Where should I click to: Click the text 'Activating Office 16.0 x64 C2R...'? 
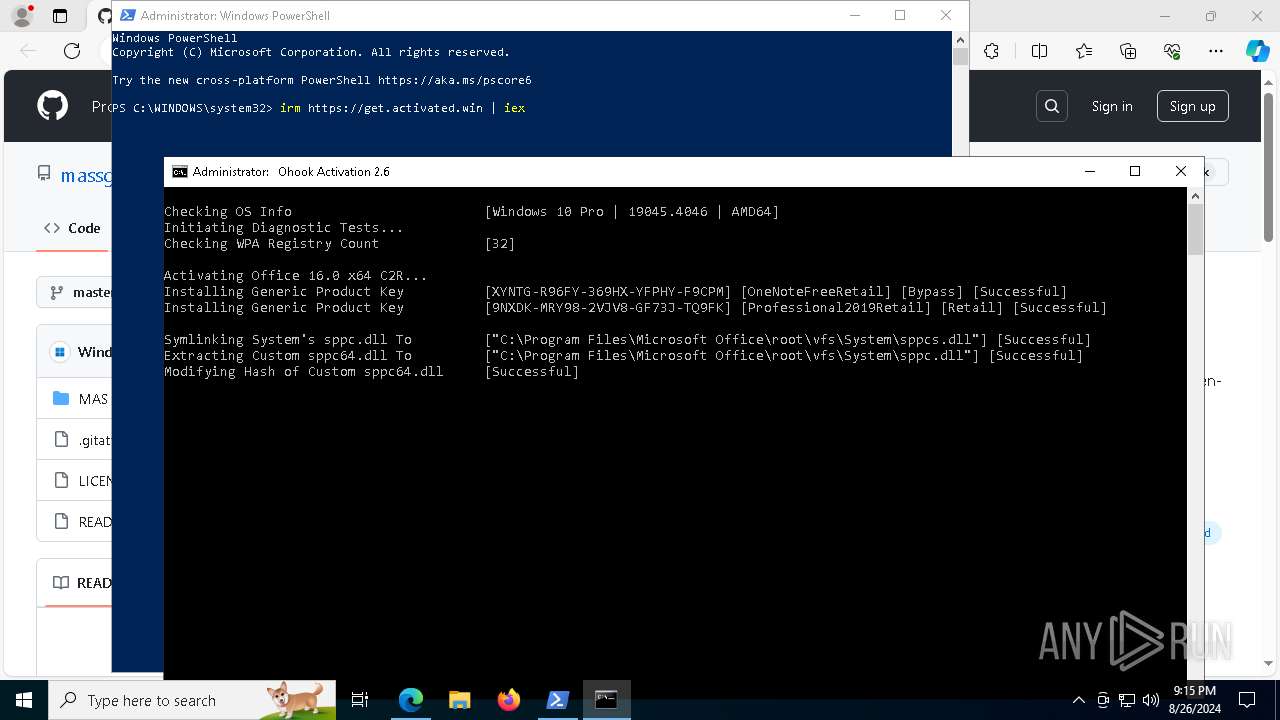(x=296, y=275)
